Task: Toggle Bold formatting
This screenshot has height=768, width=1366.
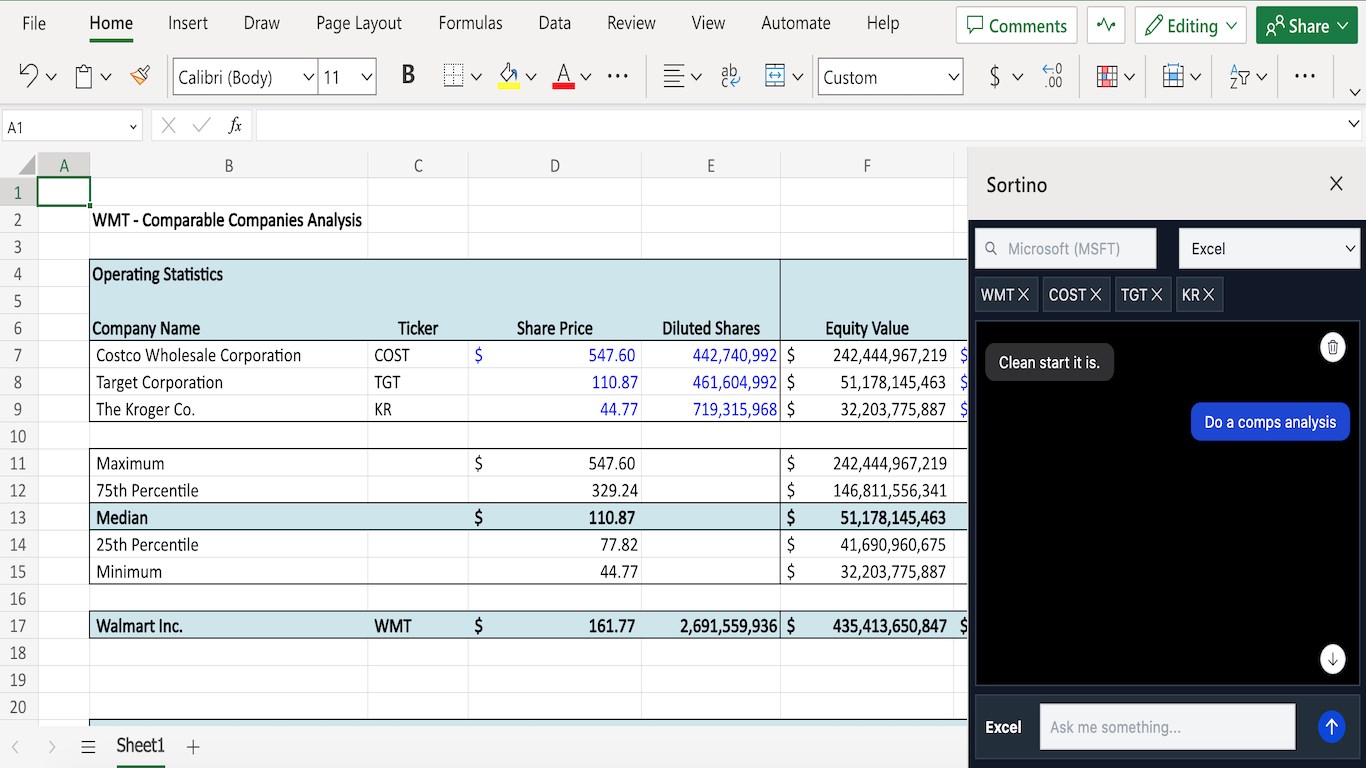Action: (x=408, y=76)
